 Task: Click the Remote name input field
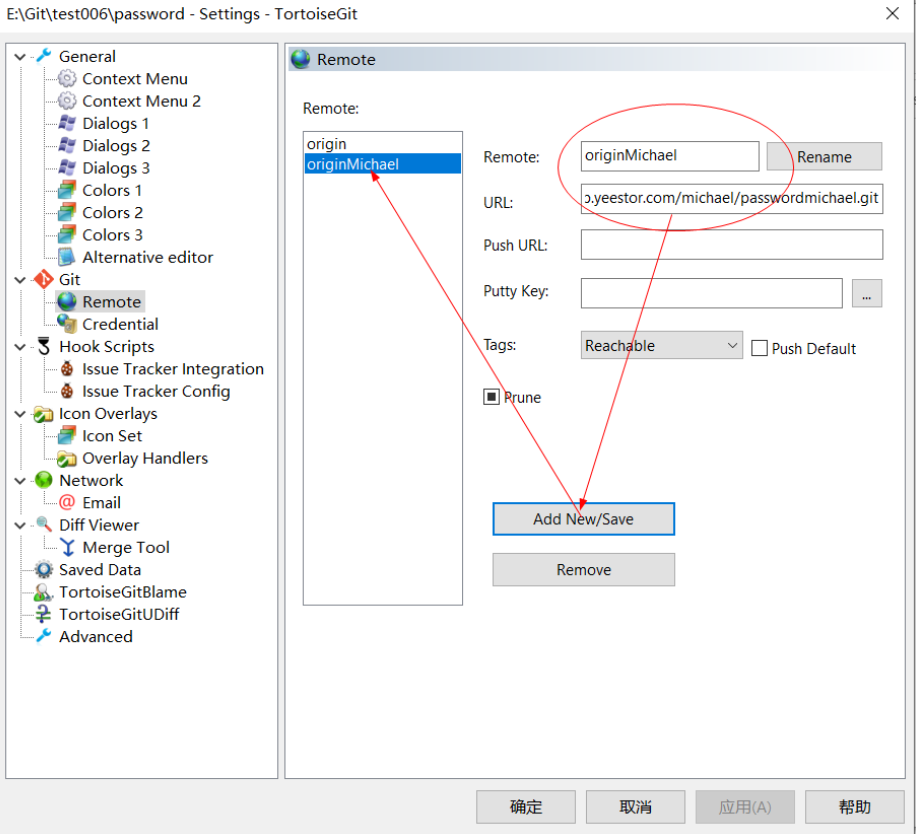(669, 156)
